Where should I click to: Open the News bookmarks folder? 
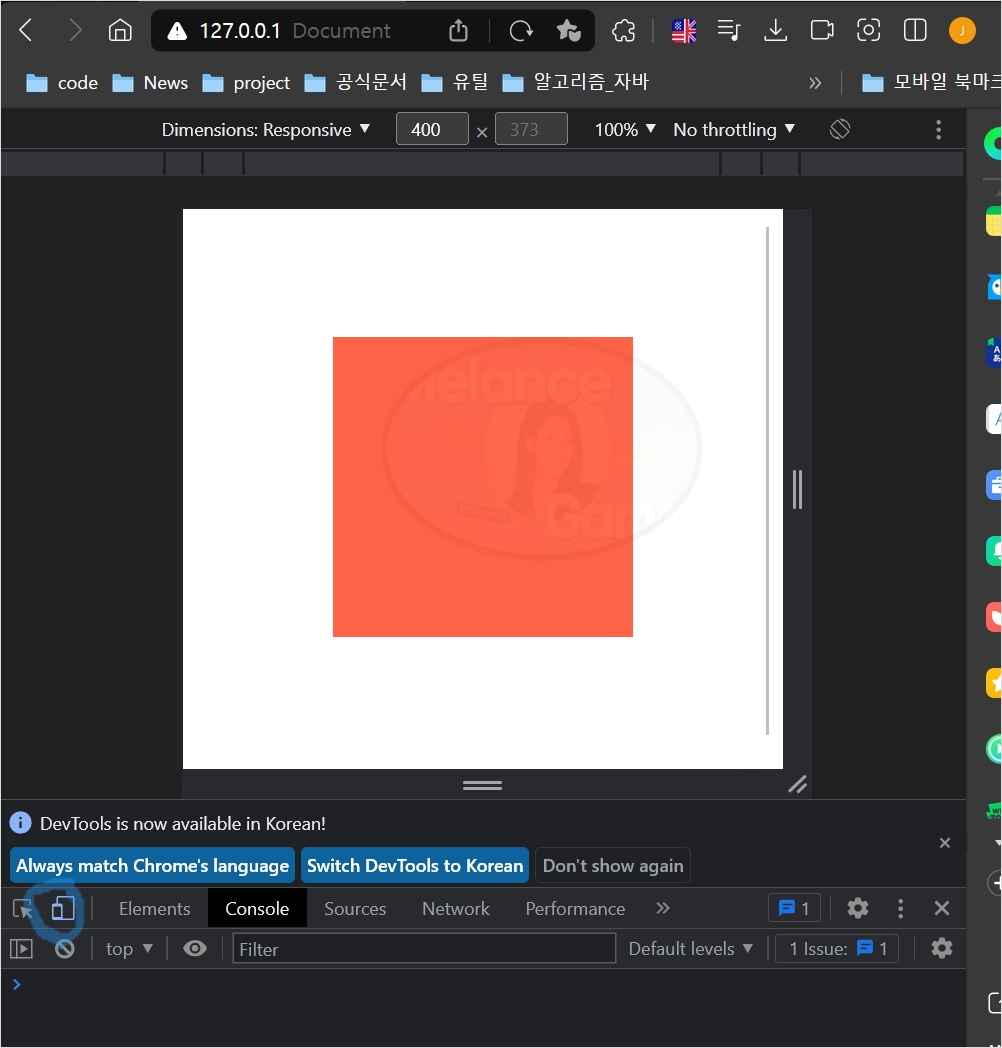click(150, 83)
